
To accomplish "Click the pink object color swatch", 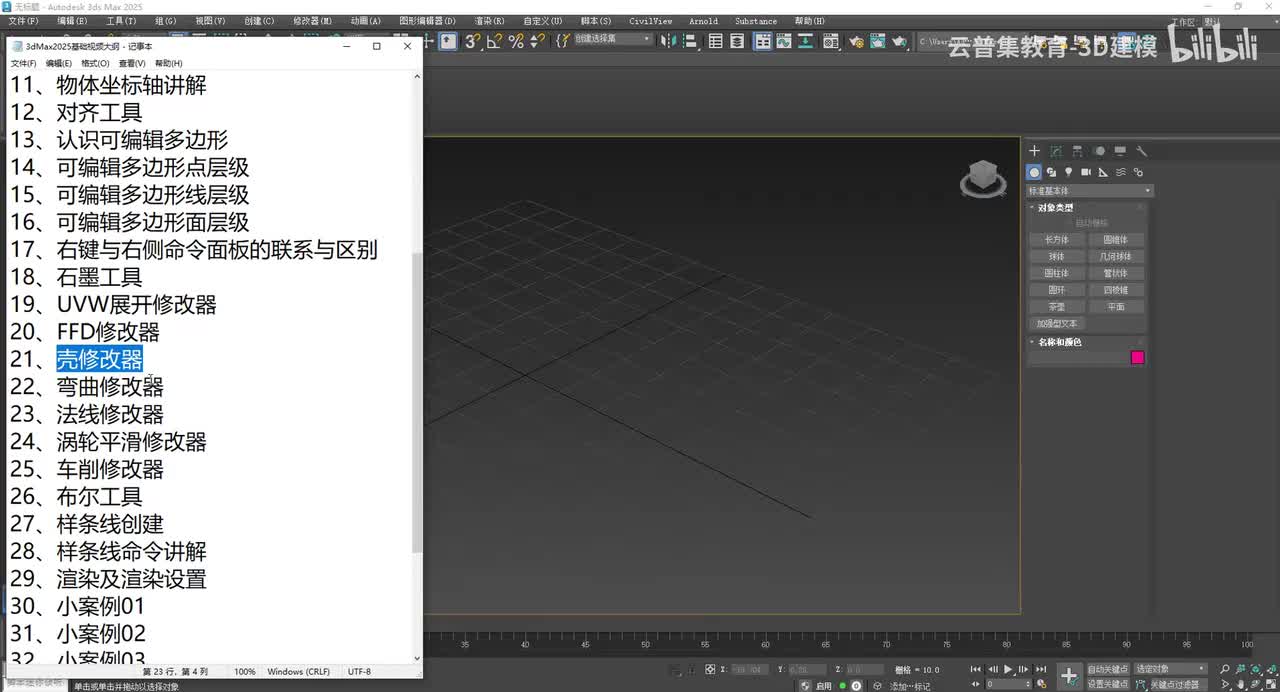I will click(x=1137, y=358).
